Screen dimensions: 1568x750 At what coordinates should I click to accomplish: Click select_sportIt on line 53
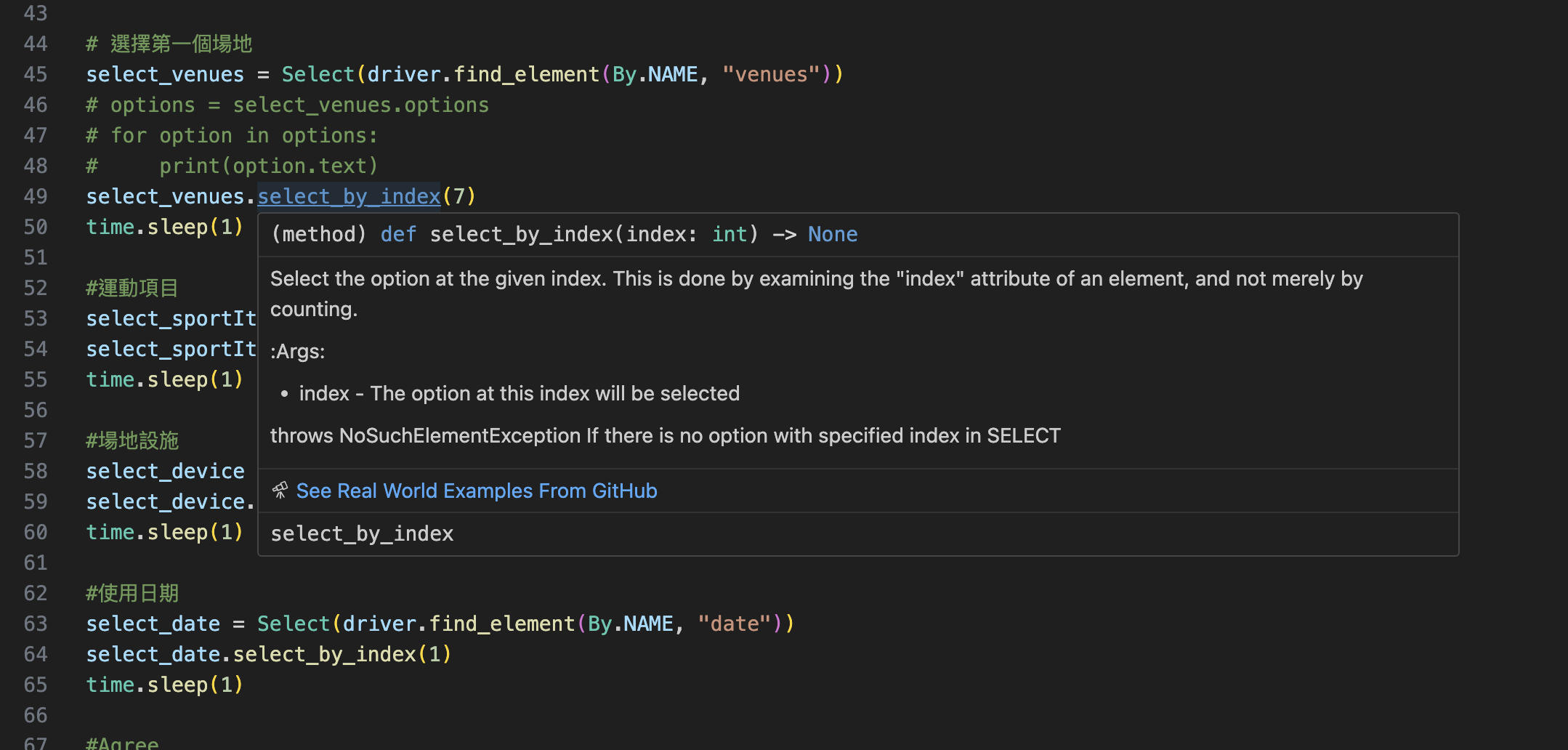[171, 318]
